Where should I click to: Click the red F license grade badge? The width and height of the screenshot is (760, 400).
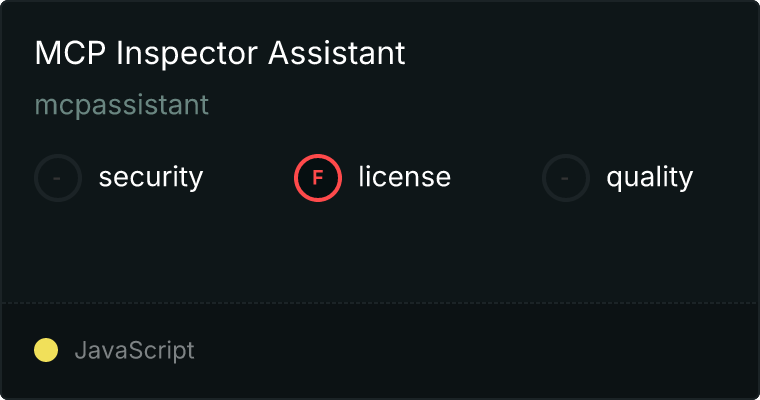pyautogui.click(x=318, y=178)
